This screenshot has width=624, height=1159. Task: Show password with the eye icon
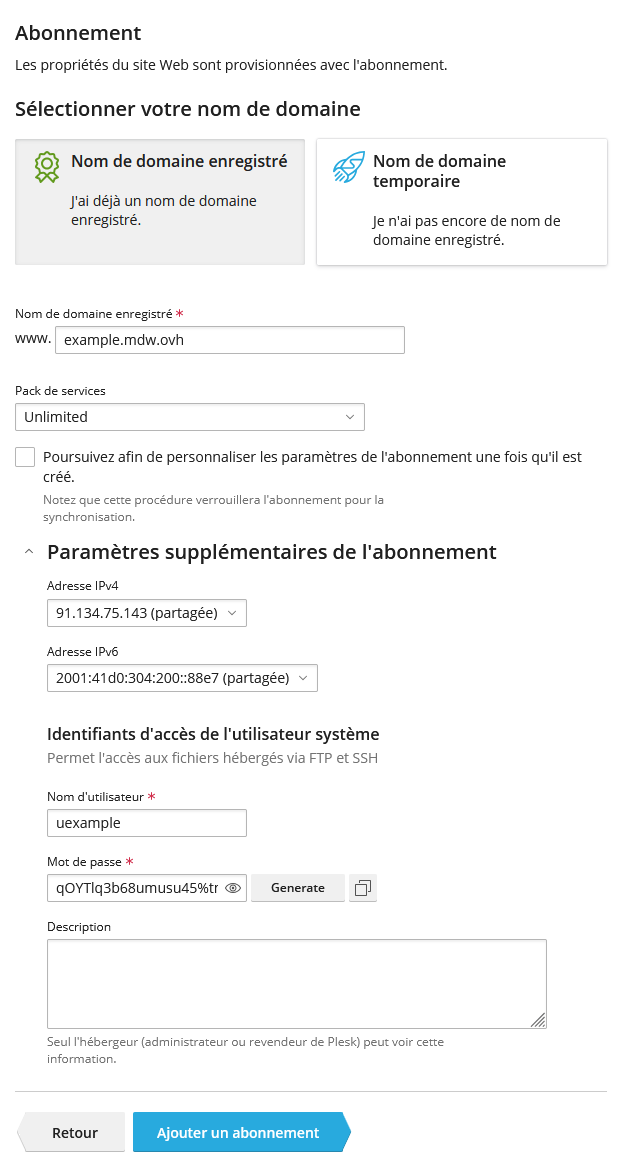(x=234, y=888)
